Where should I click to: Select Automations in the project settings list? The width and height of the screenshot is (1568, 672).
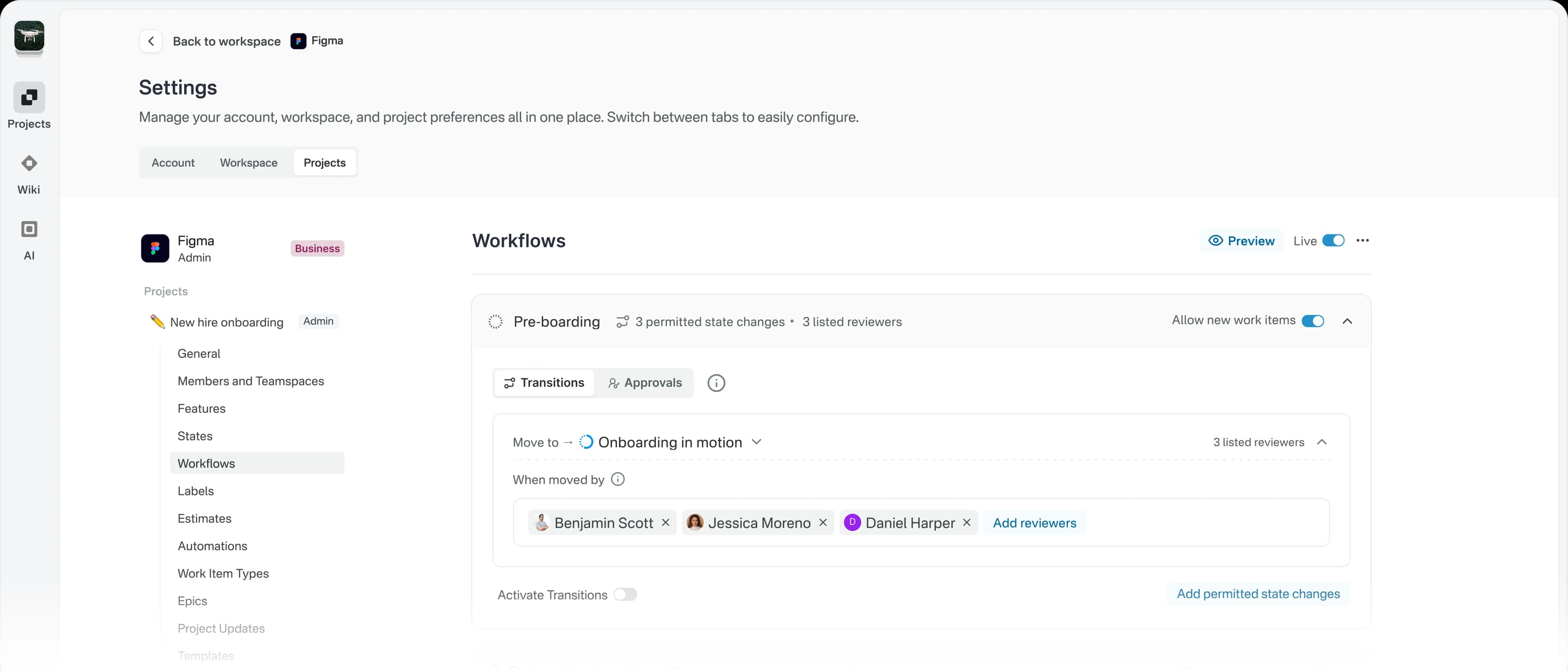212,546
